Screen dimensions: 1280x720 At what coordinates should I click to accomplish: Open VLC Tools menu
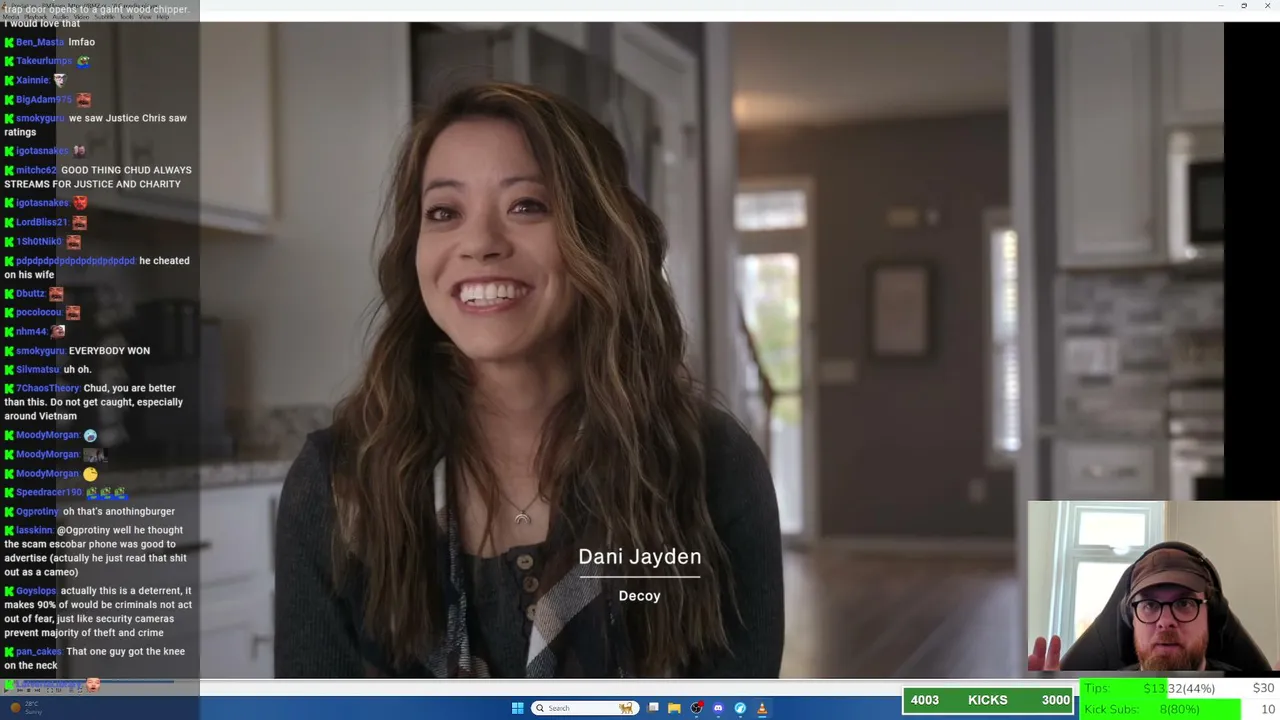pos(126,17)
